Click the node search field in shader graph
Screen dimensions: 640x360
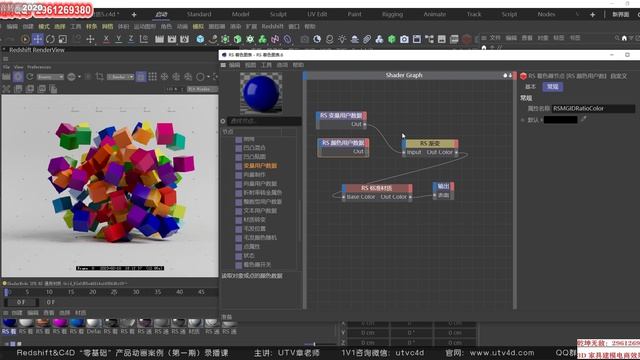[264, 121]
